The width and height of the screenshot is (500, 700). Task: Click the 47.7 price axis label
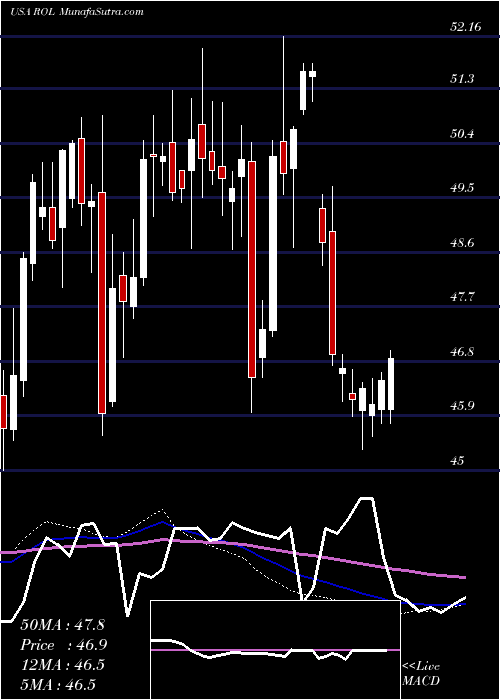(x=462, y=296)
